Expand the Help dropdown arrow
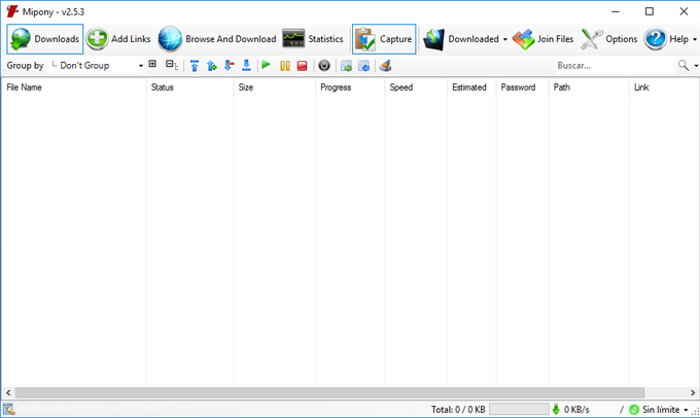The height and width of the screenshot is (418, 700). point(695,39)
